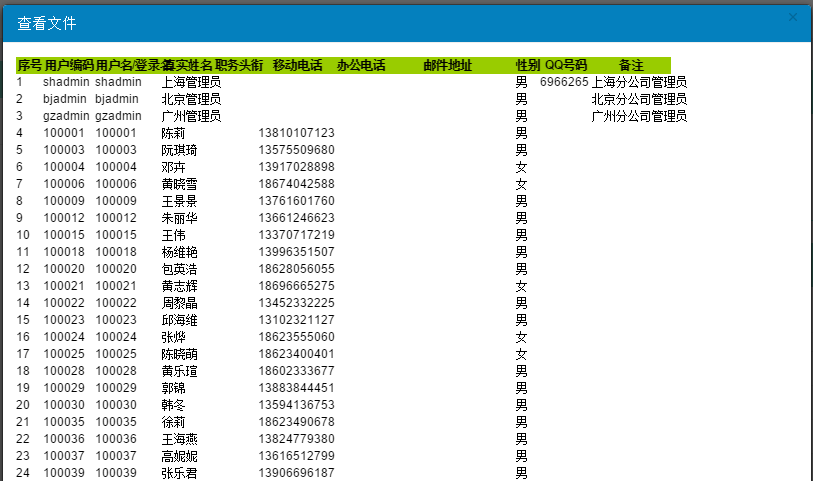Select name 陈晓萌

coord(179,354)
